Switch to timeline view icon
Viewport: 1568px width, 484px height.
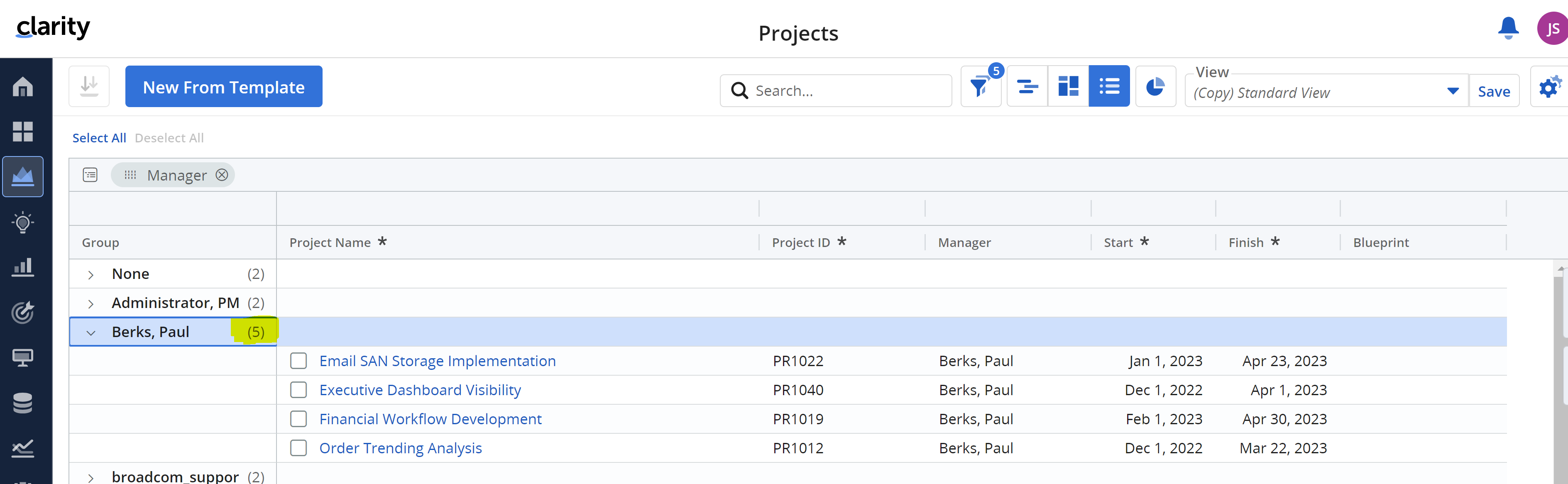click(1027, 87)
